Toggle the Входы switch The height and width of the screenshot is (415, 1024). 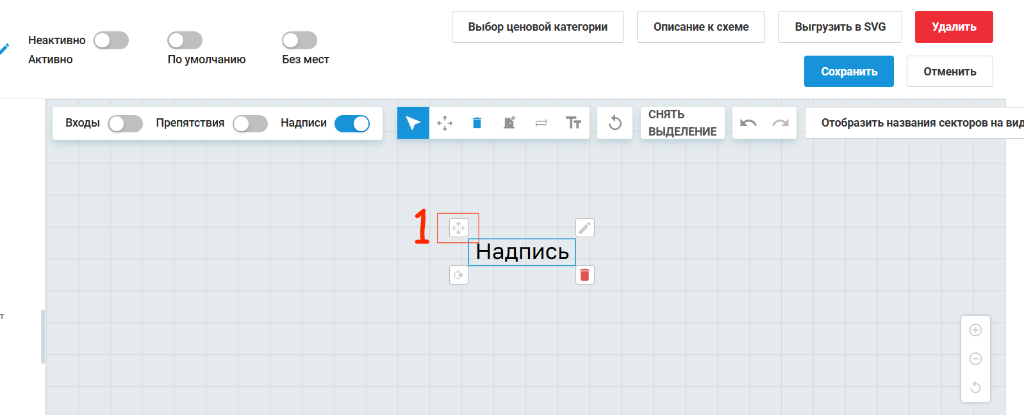tap(125, 124)
